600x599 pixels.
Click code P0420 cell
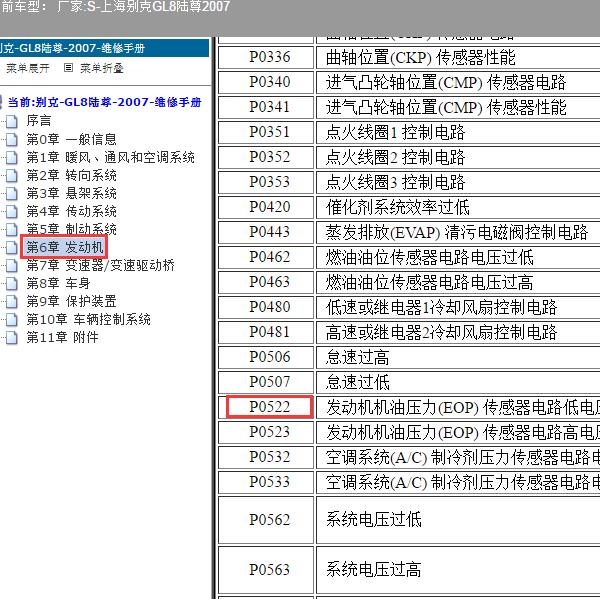266,207
